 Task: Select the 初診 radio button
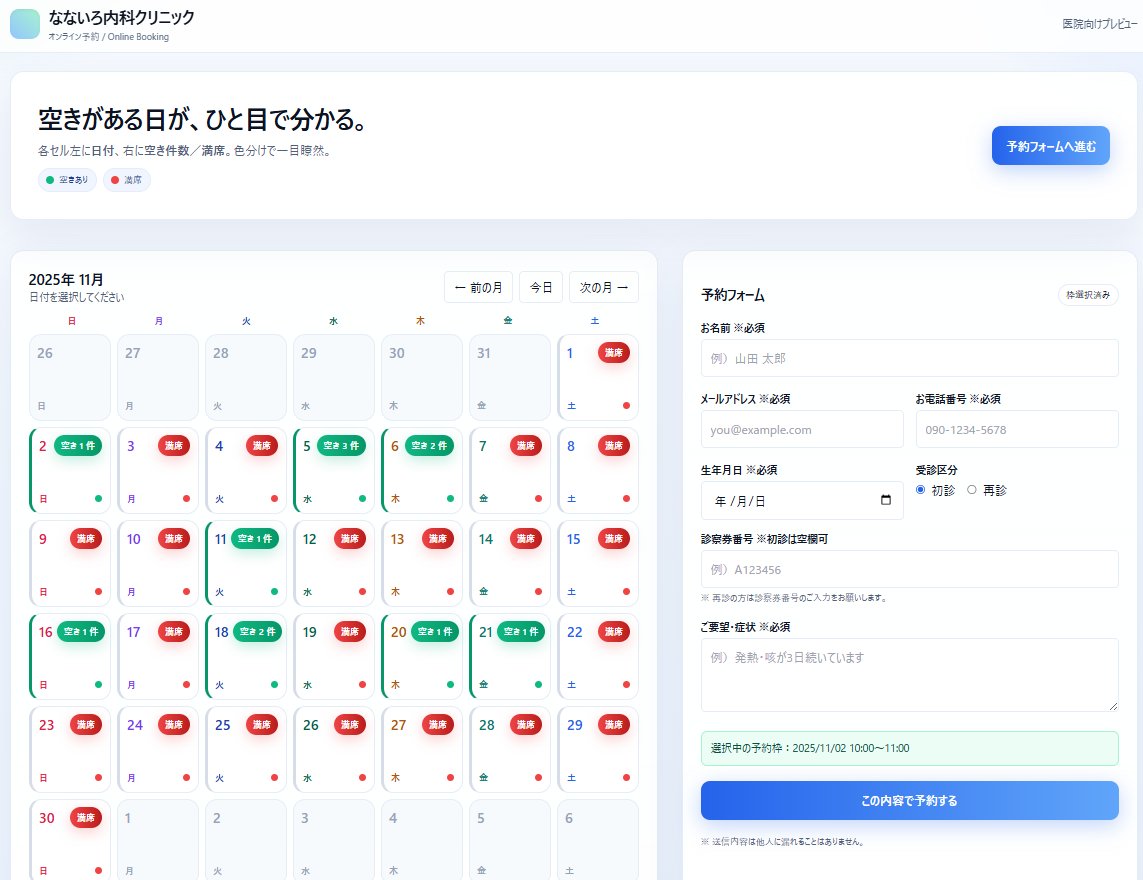[921, 490]
